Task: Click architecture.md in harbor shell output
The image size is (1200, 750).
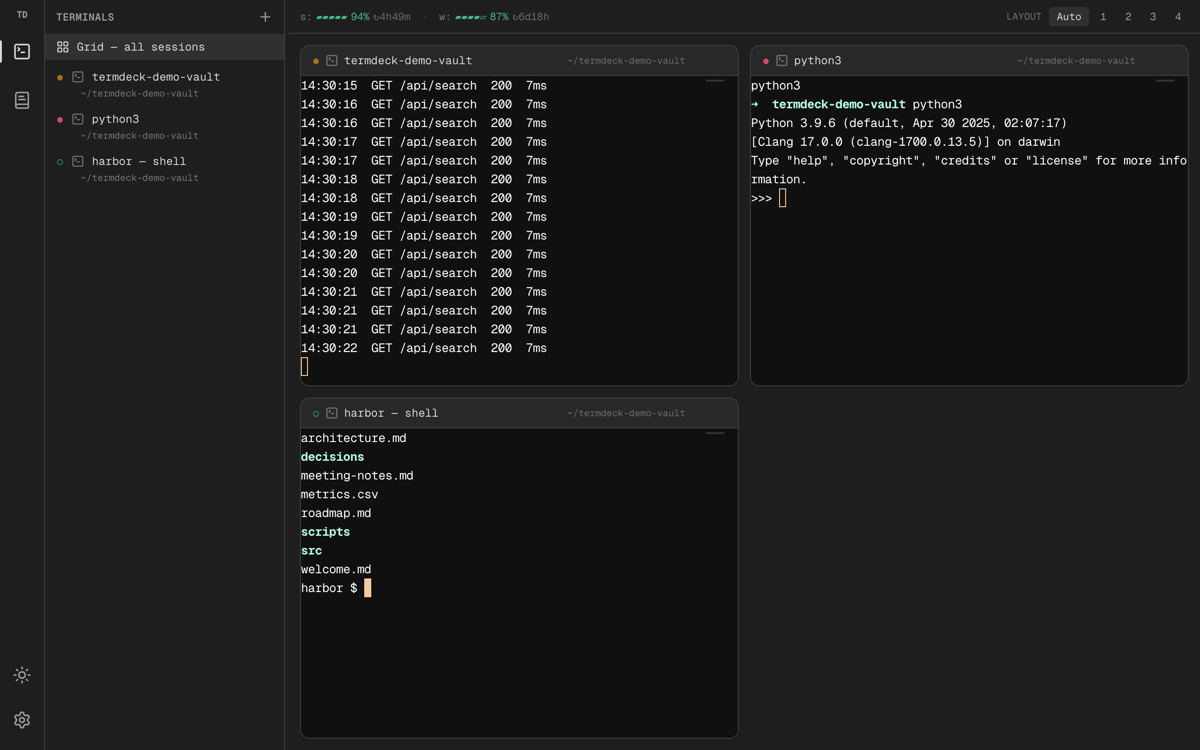Action: click(354, 438)
